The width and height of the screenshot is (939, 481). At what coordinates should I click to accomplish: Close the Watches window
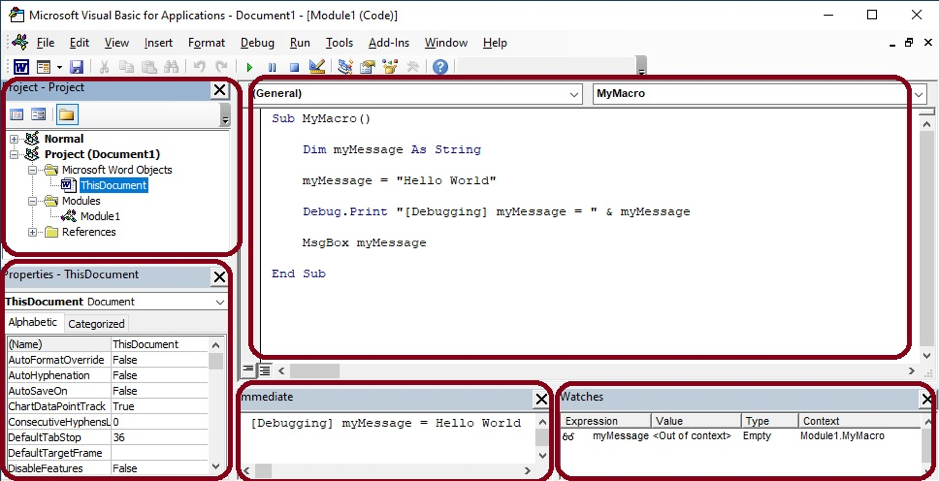[x=927, y=399]
